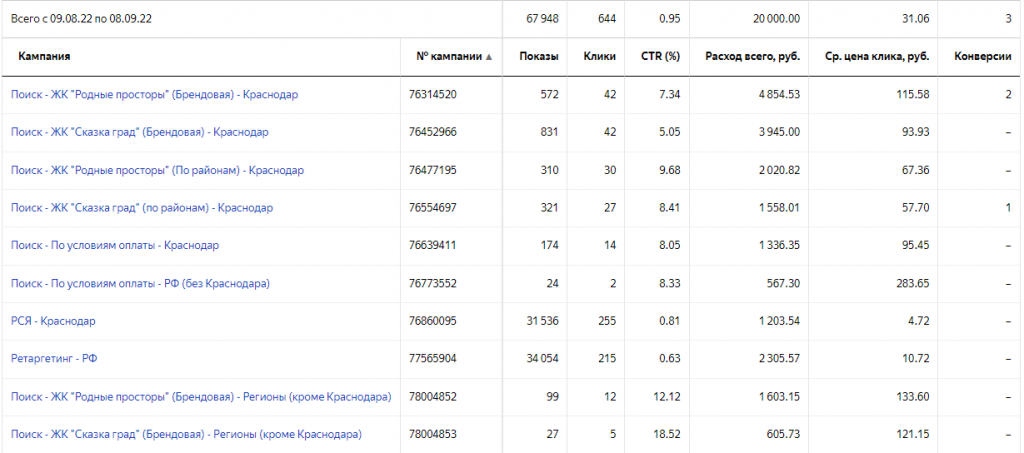Sort table by Кампания column header

click(44, 56)
